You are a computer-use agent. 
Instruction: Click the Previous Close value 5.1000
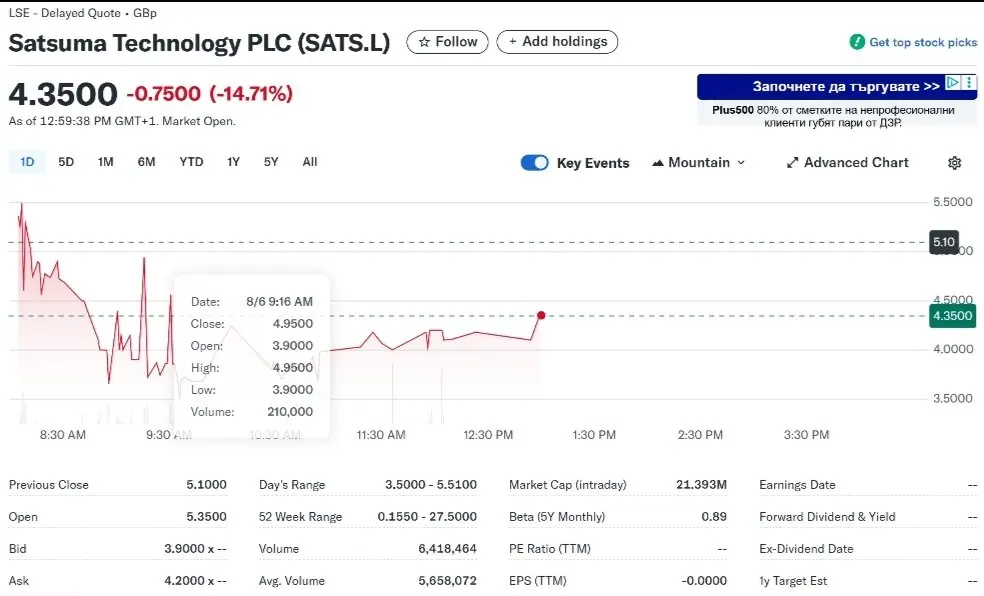click(x=206, y=484)
